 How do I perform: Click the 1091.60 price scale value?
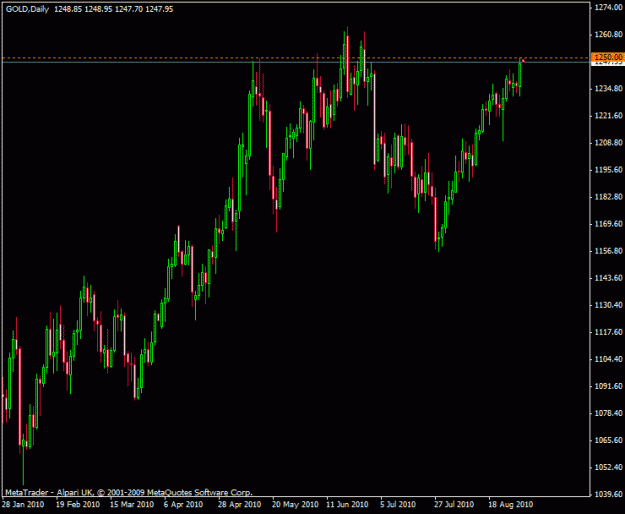coord(608,386)
